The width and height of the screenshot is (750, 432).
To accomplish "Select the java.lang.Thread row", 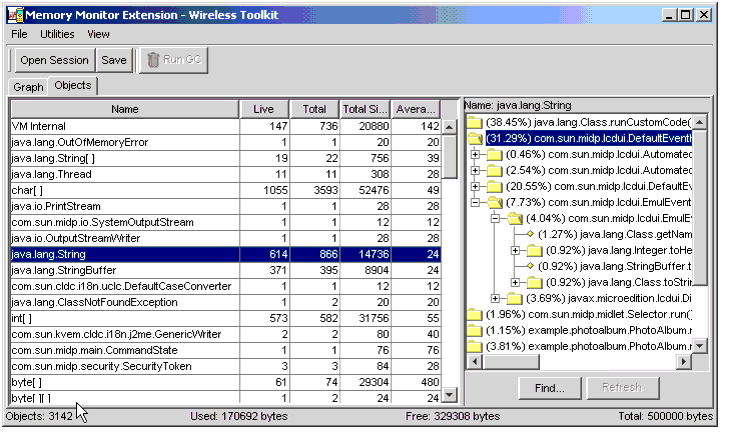I will (x=225, y=175).
